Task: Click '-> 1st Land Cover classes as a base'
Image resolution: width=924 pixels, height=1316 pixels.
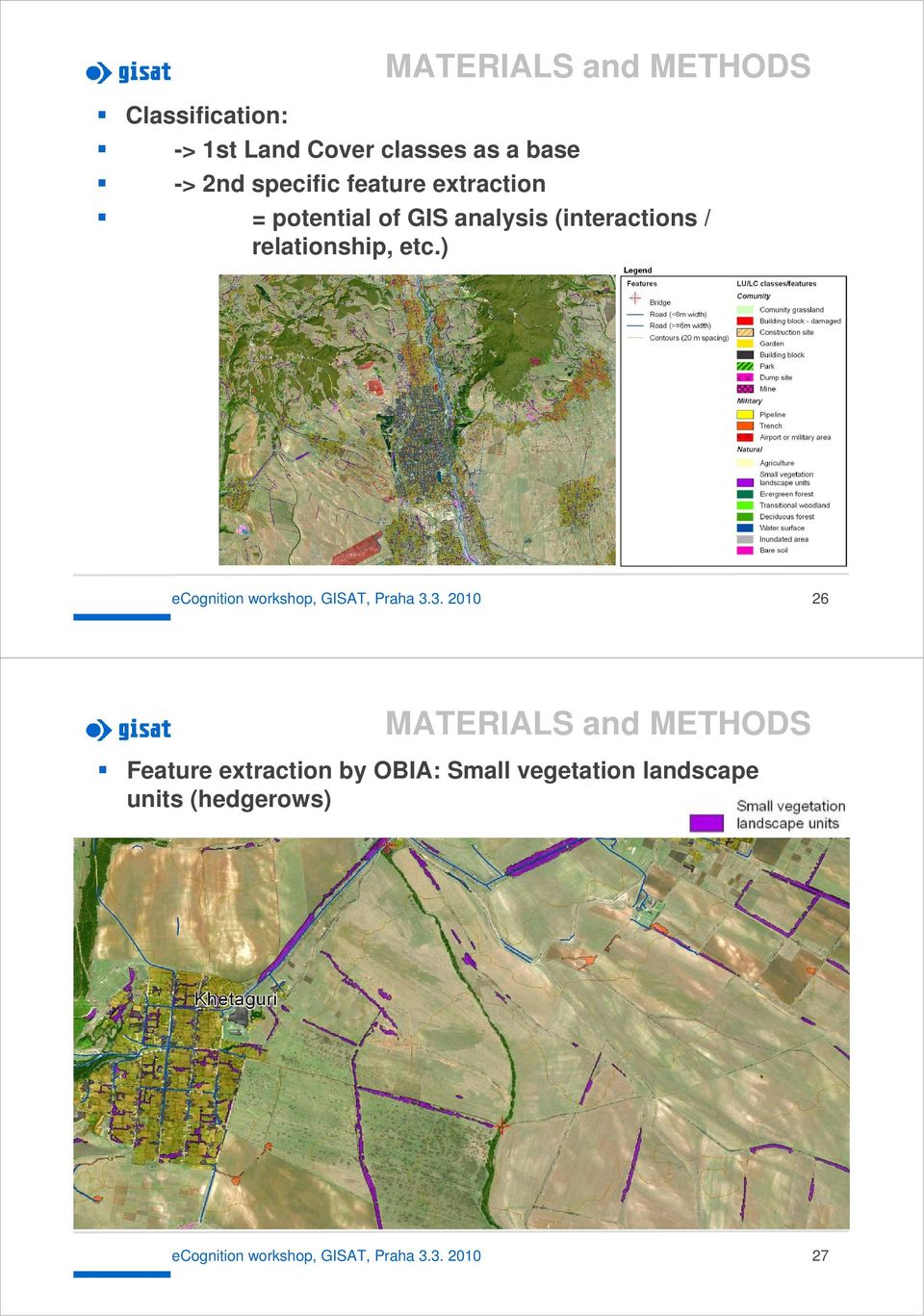Action: click(376, 150)
